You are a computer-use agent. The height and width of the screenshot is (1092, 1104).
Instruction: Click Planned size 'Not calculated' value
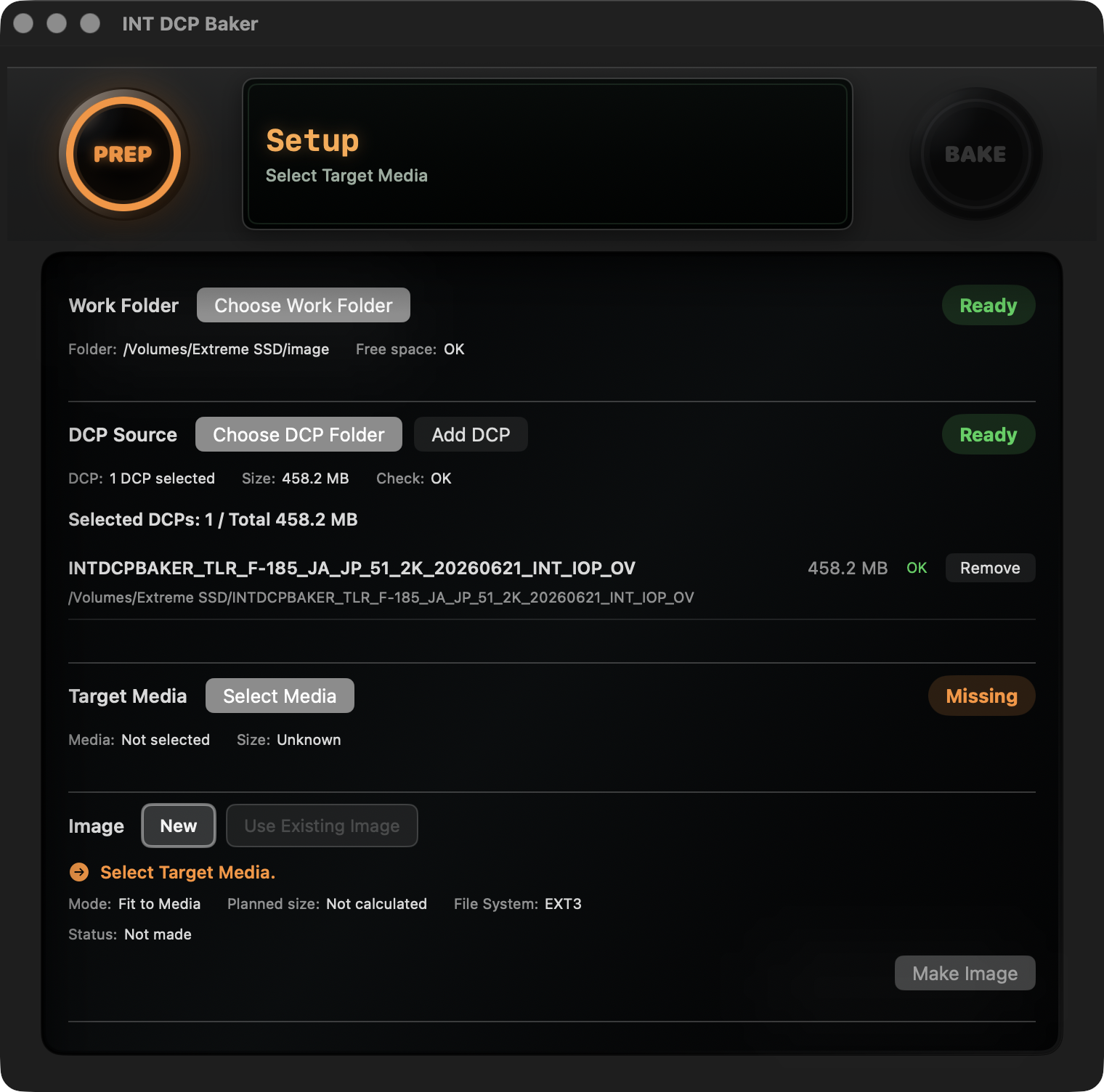coord(376,904)
